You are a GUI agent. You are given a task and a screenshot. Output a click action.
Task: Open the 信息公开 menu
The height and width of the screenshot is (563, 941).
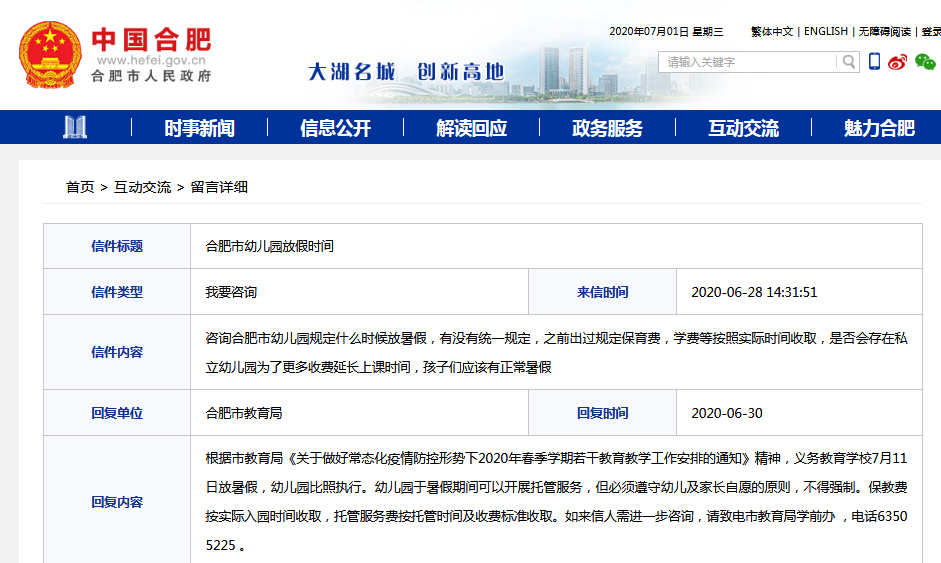[335, 128]
